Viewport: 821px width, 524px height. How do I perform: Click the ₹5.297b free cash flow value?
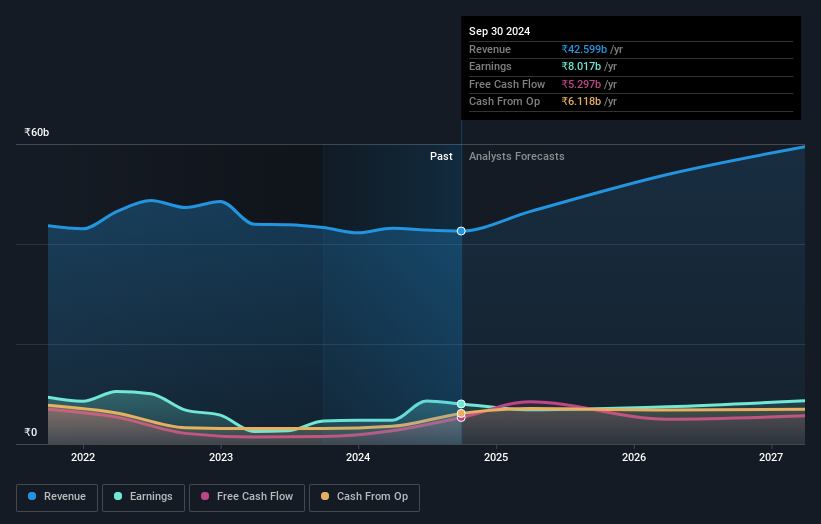(x=581, y=84)
